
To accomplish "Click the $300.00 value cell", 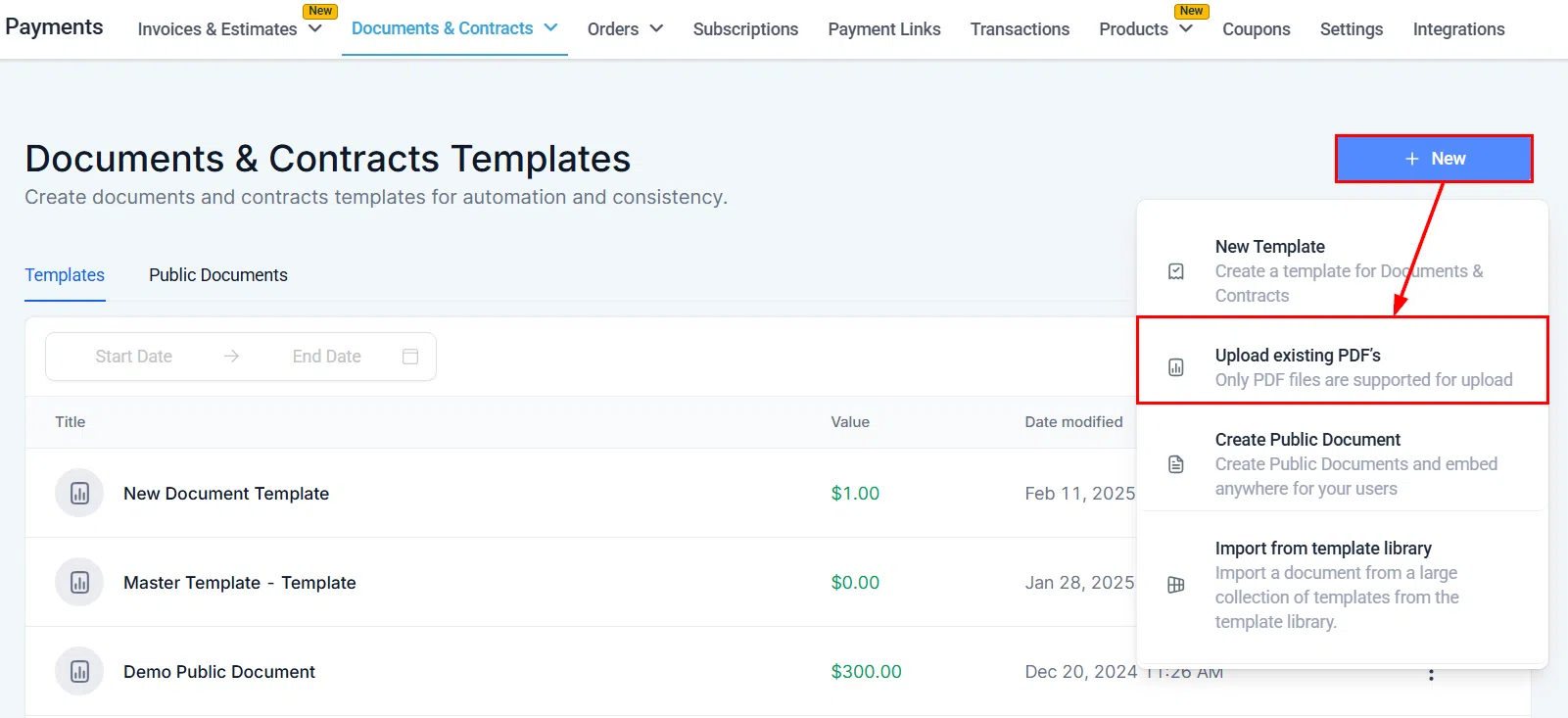I will coord(867,671).
